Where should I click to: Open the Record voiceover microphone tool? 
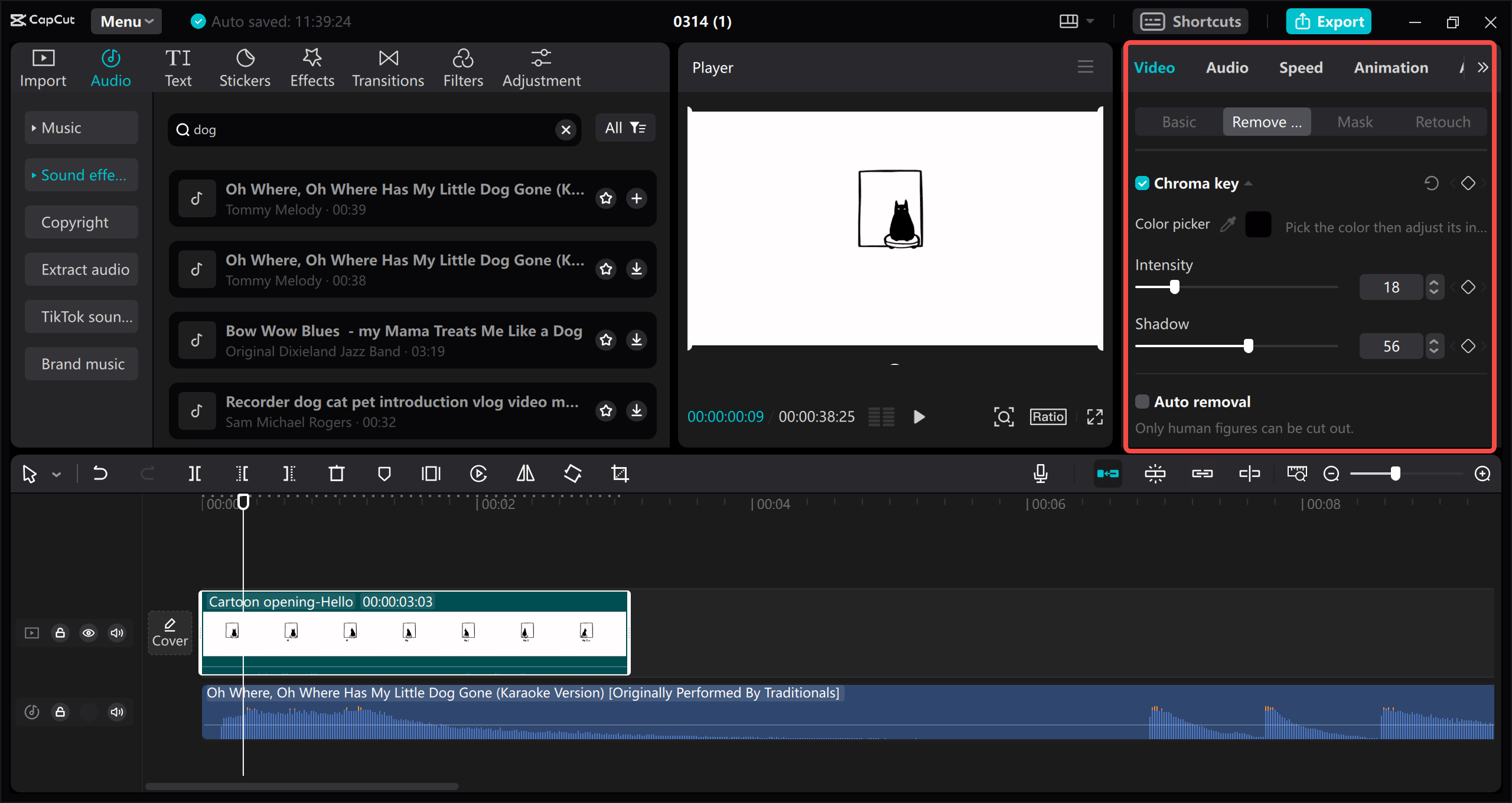click(x=1041, y=473)
